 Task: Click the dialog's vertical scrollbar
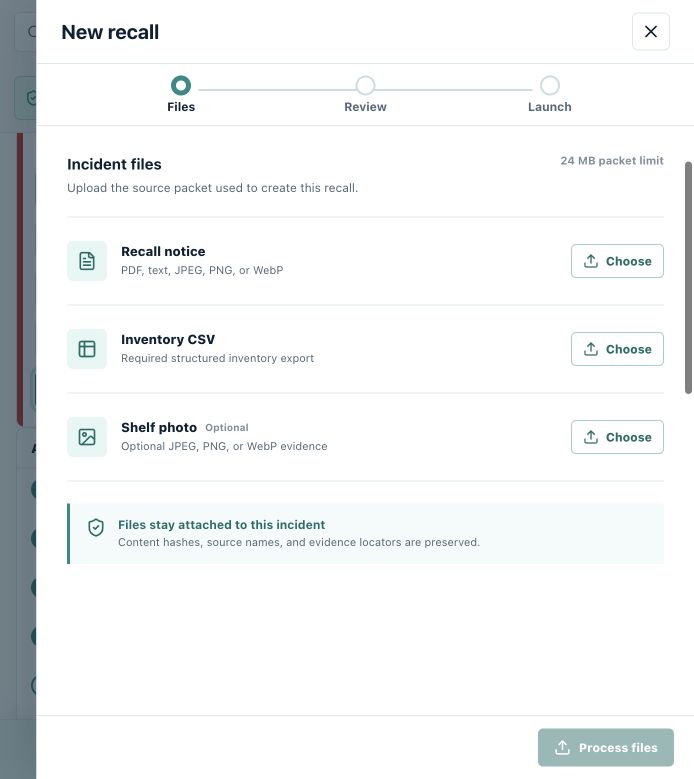(688, 278)
